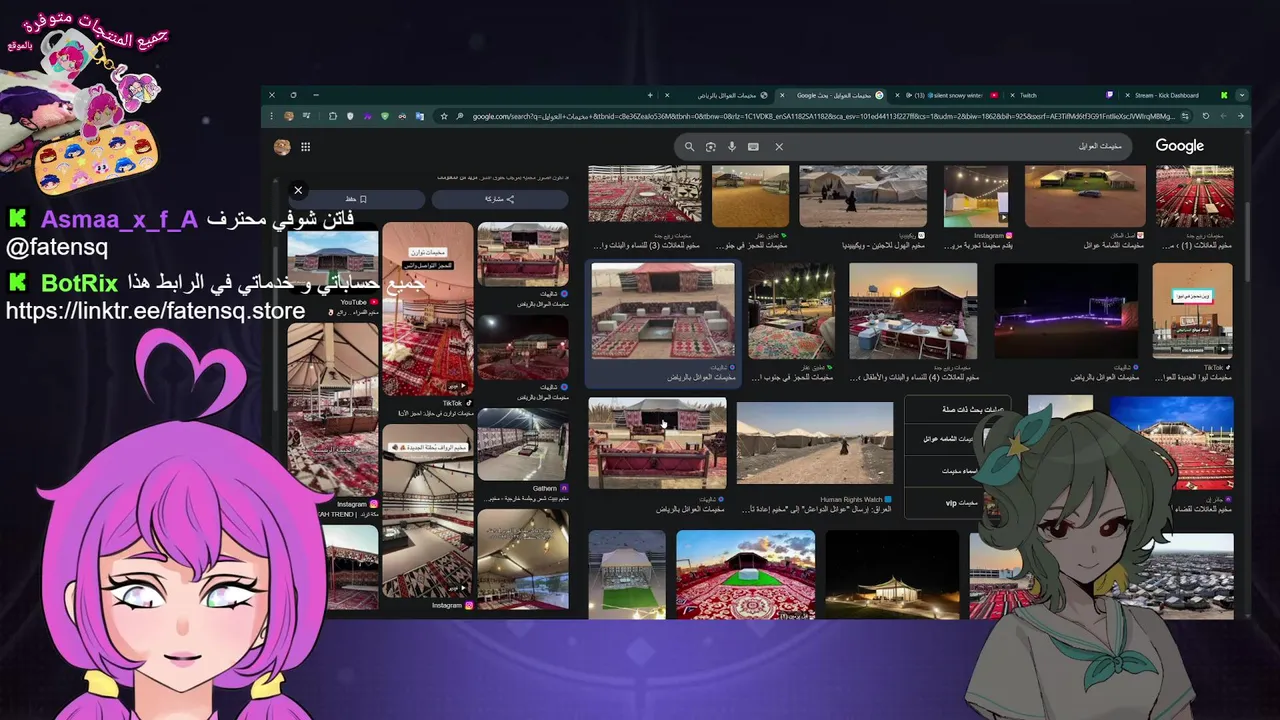This screenshot has height=720, width=1280.
Task: Open Human Rights Watch camp image result
Action: pos(814,443)
